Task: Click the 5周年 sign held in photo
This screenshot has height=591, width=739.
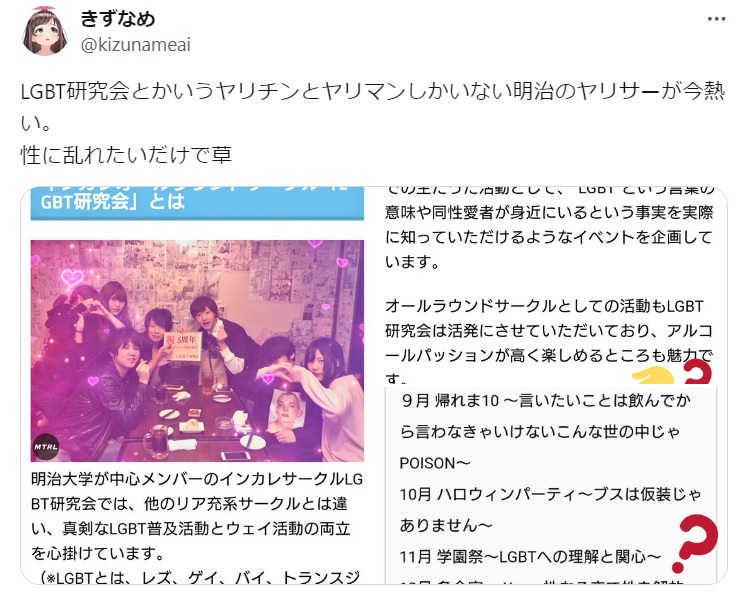Action: click(182, 346)
